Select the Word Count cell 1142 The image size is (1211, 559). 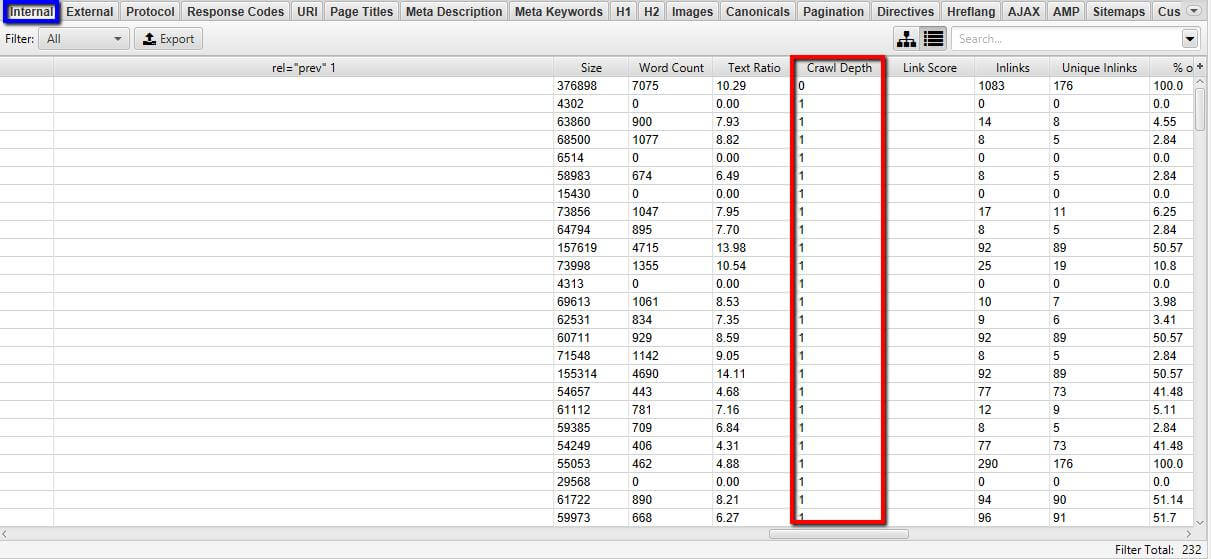[x=671, y=356]
